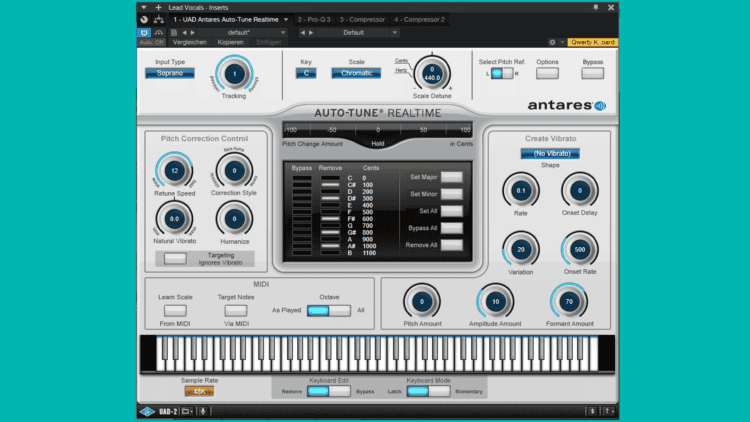Click the preset document icon
This screenshot has height=422, width=750.
pyautogui.click(x=174, y=33)
